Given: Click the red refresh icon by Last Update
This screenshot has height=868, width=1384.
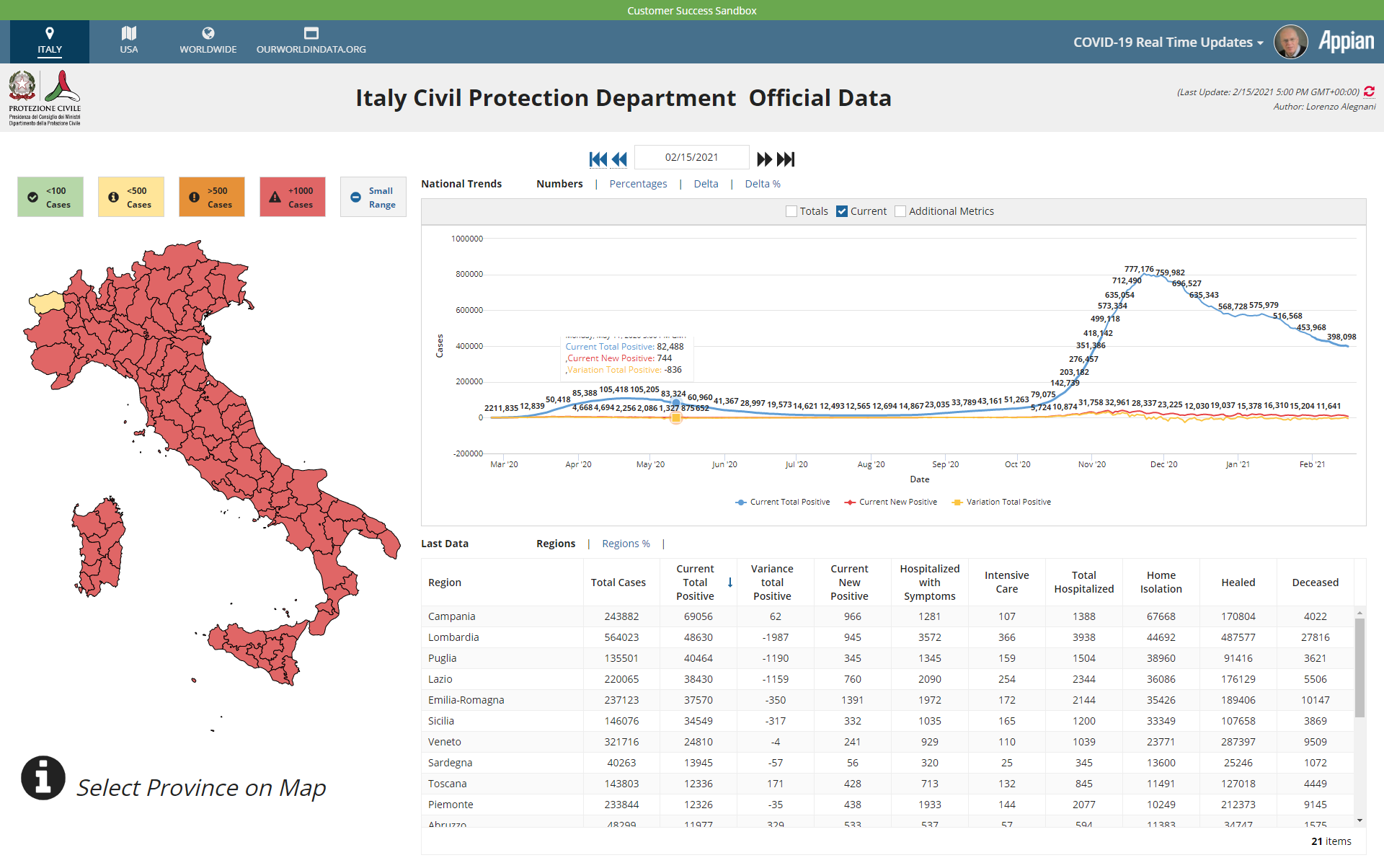Looking at the screenshot, I should tap(1369, 92).
